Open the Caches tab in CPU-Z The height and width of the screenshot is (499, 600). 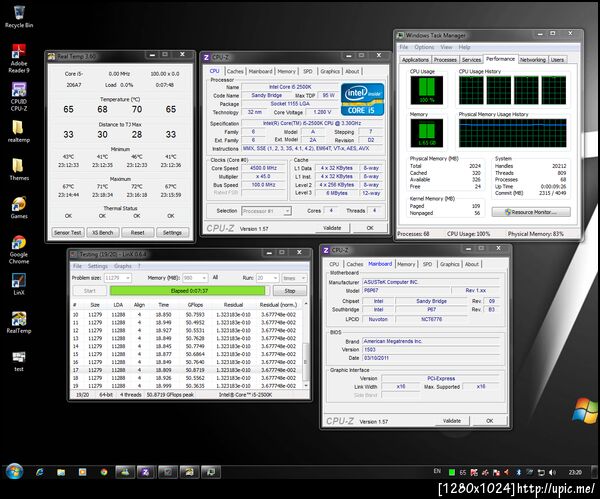click(235, 72)
